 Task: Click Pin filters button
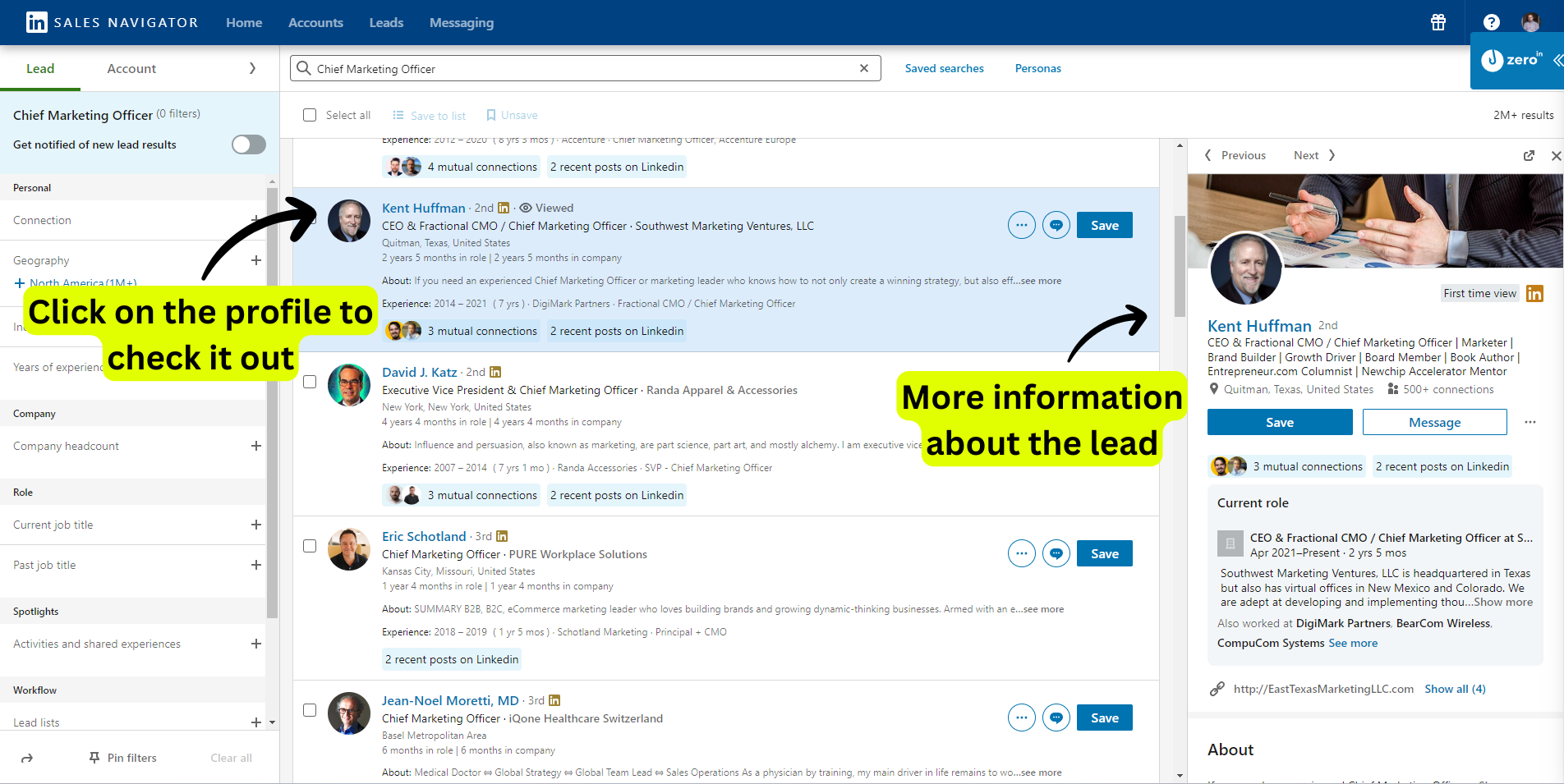click(123, 758)
